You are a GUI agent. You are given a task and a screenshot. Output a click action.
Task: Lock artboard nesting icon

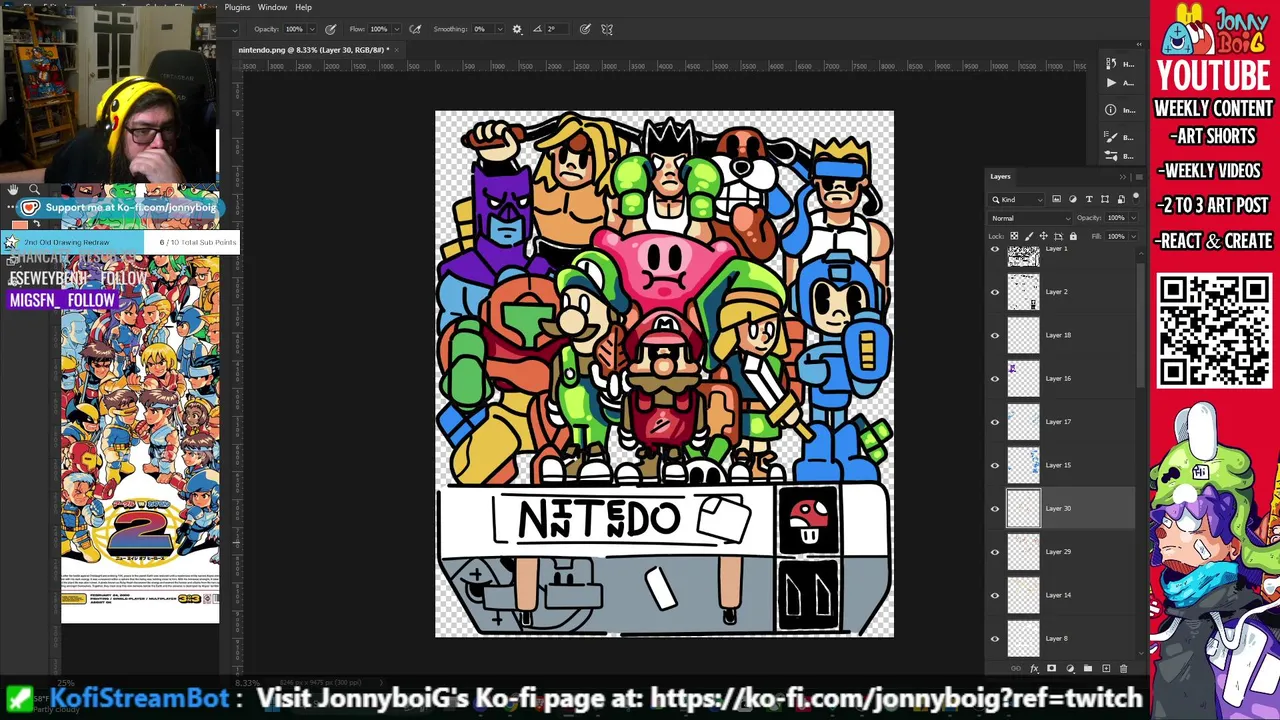click(1059, 237)
